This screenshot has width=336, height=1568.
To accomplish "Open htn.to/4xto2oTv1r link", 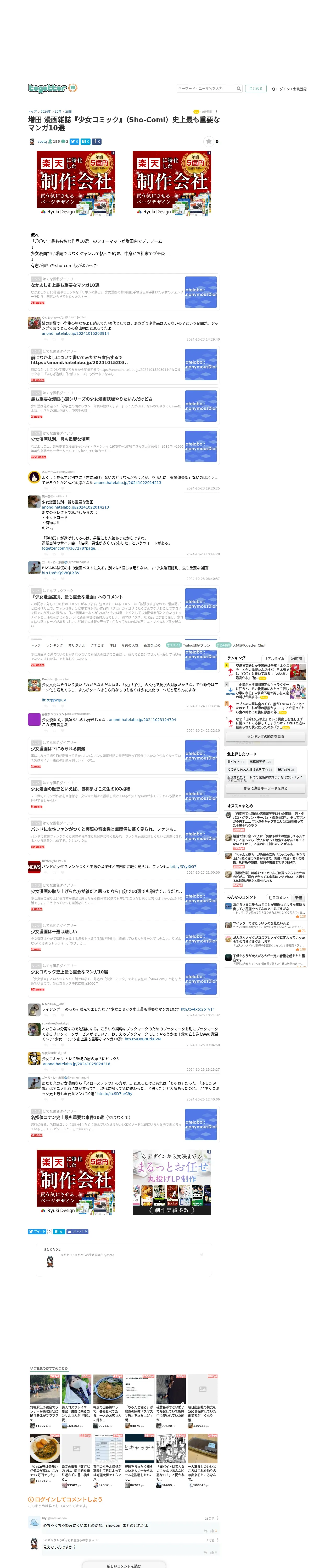I will click(x=197, y=1009).
